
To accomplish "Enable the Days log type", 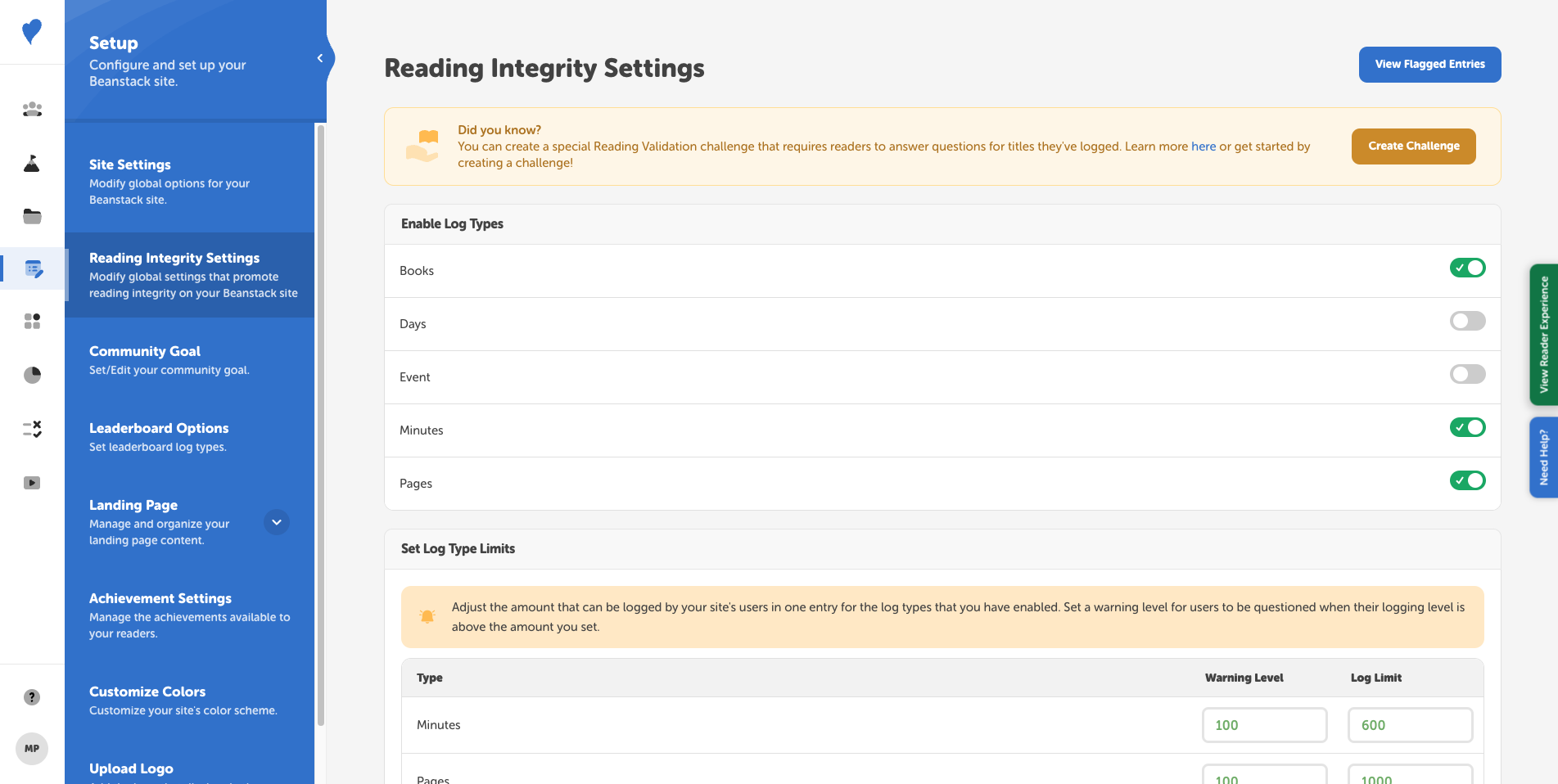I will point(1467,321).
